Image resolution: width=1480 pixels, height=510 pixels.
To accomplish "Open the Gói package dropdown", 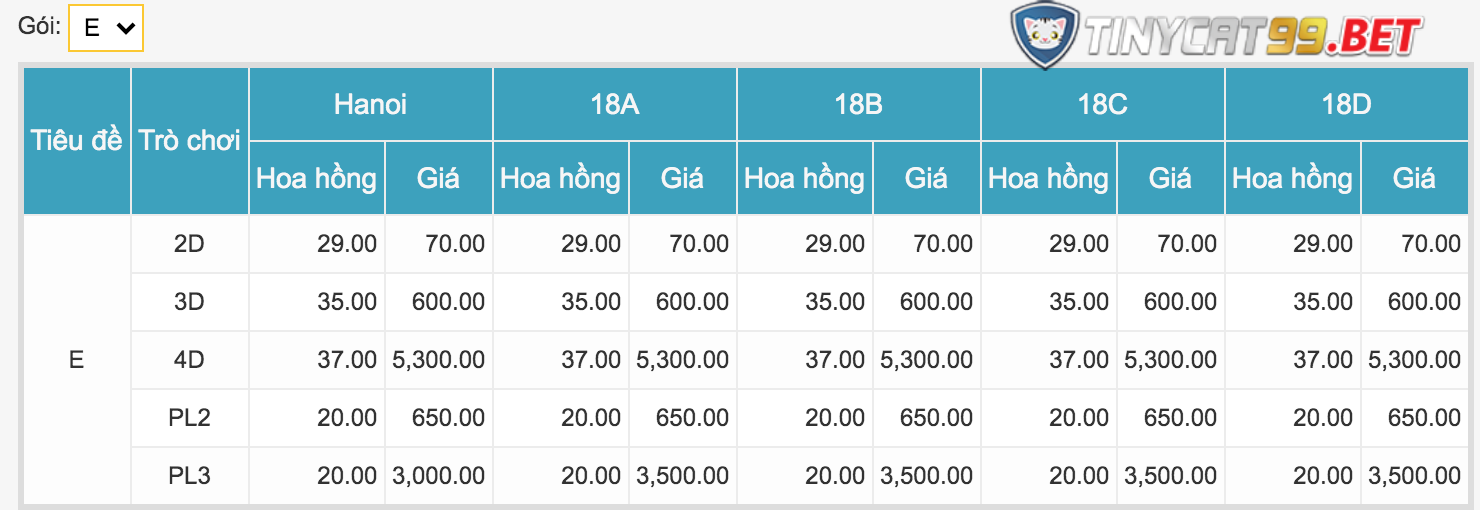I will 106,28.
